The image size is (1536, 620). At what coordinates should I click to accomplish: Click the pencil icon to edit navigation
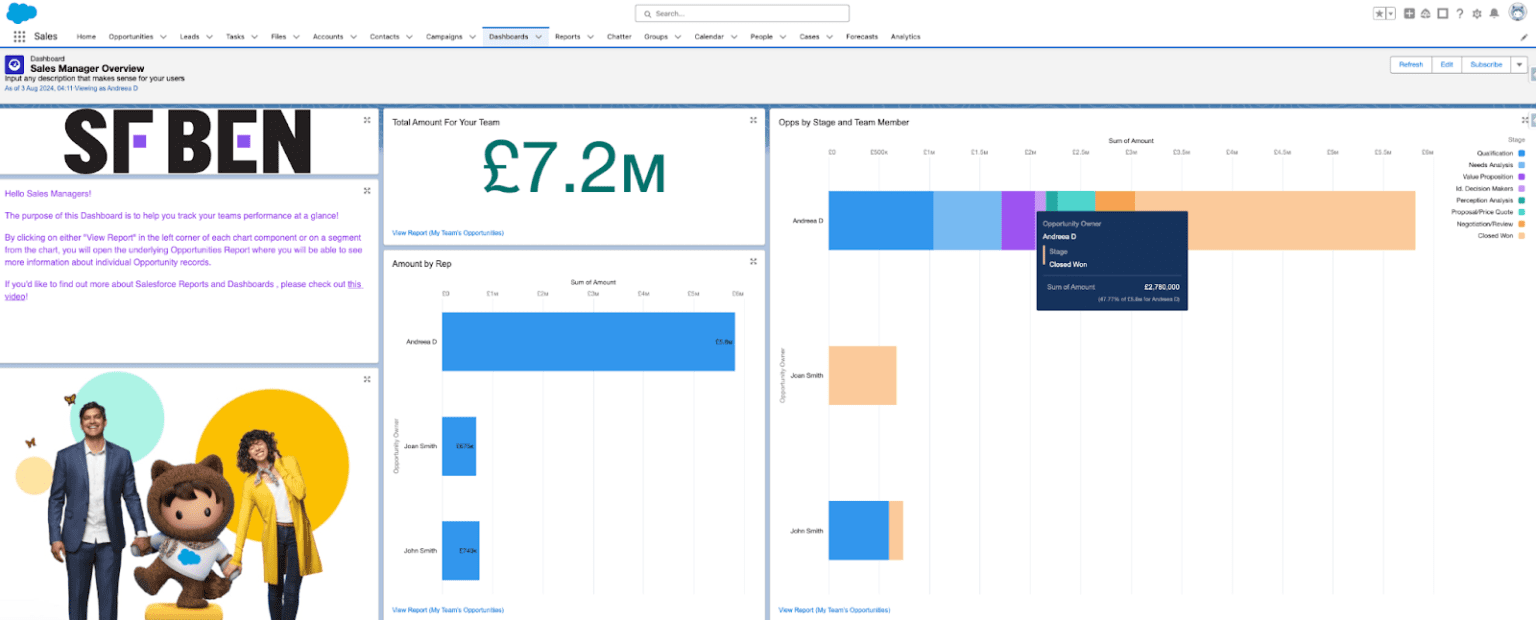(1524, 37)
